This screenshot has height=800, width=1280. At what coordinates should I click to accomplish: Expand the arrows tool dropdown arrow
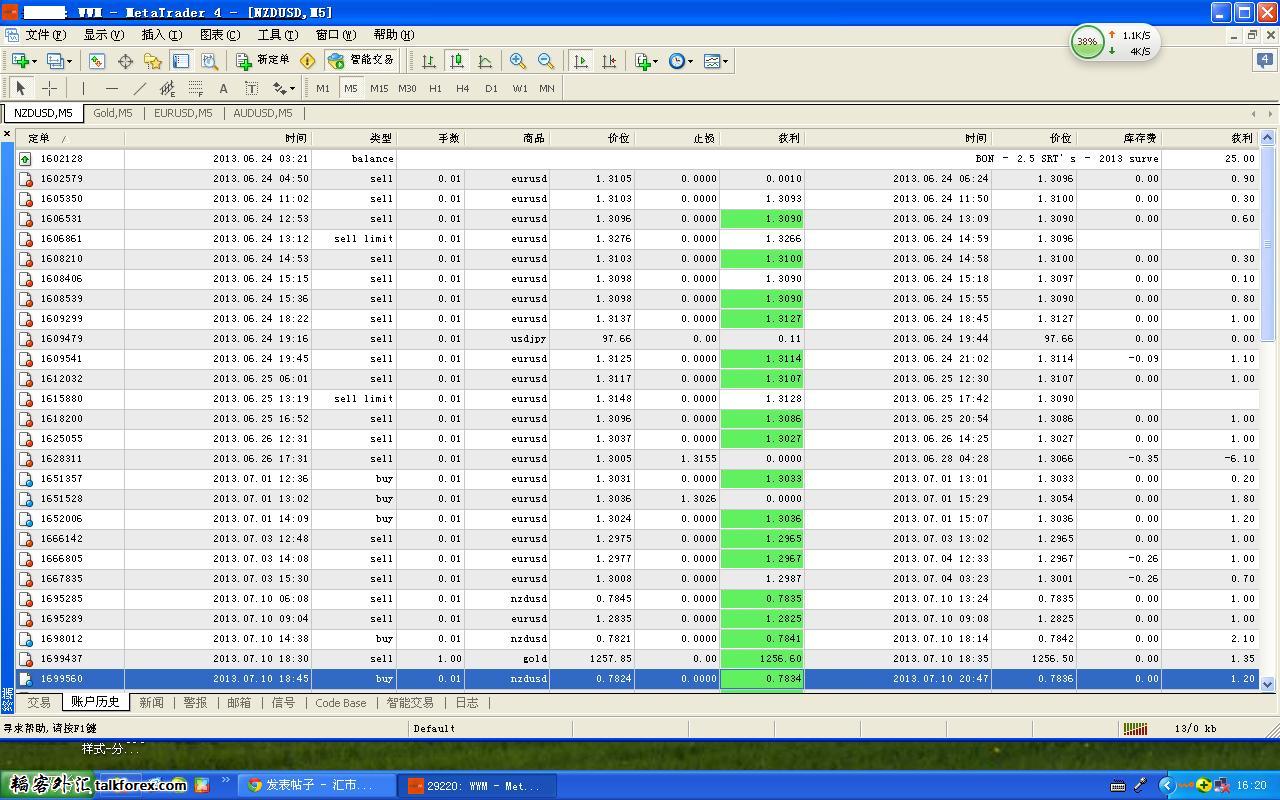pyautogui.click(x=292, y=88)
